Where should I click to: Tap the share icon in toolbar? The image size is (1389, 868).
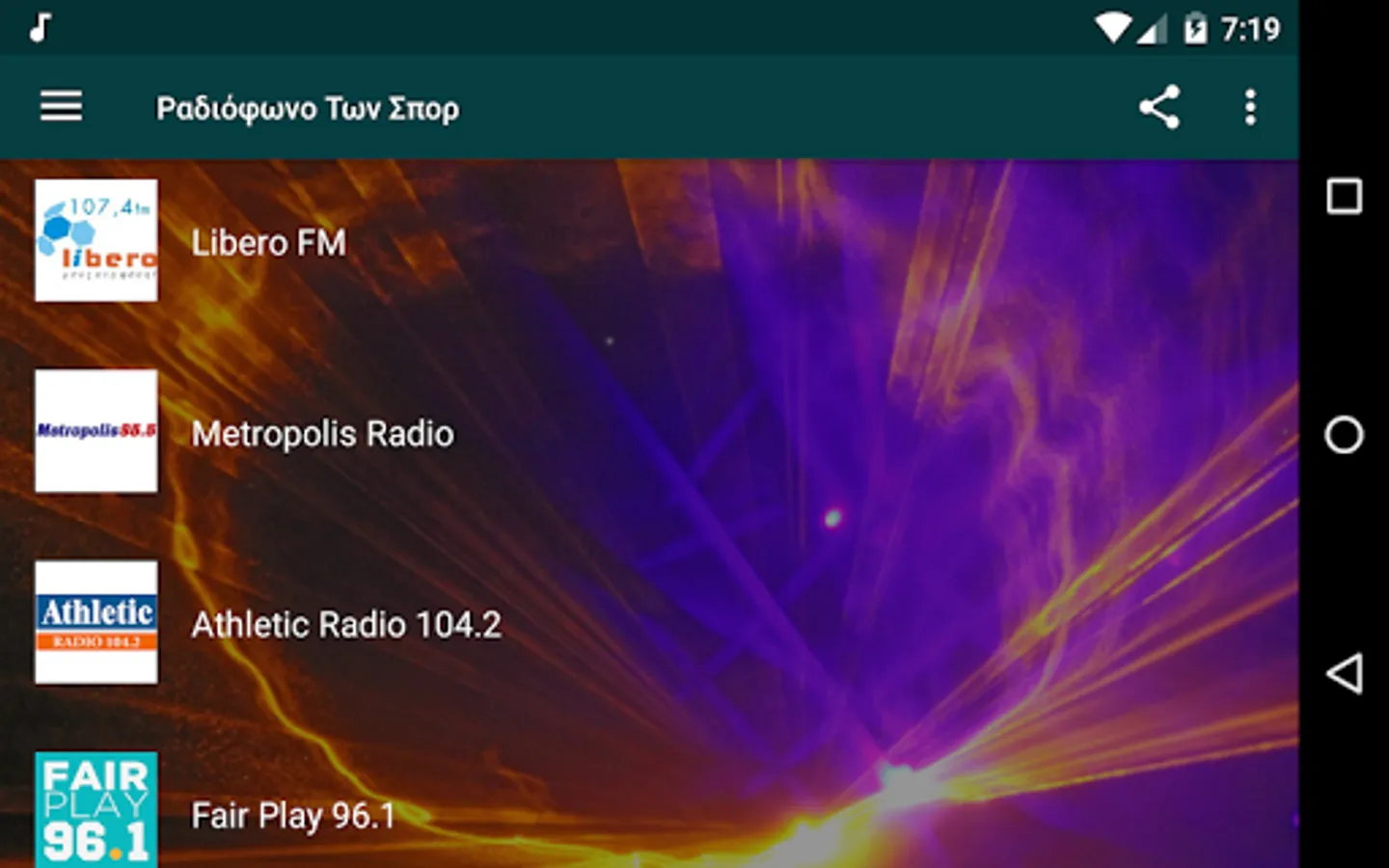pos(1159,107)
